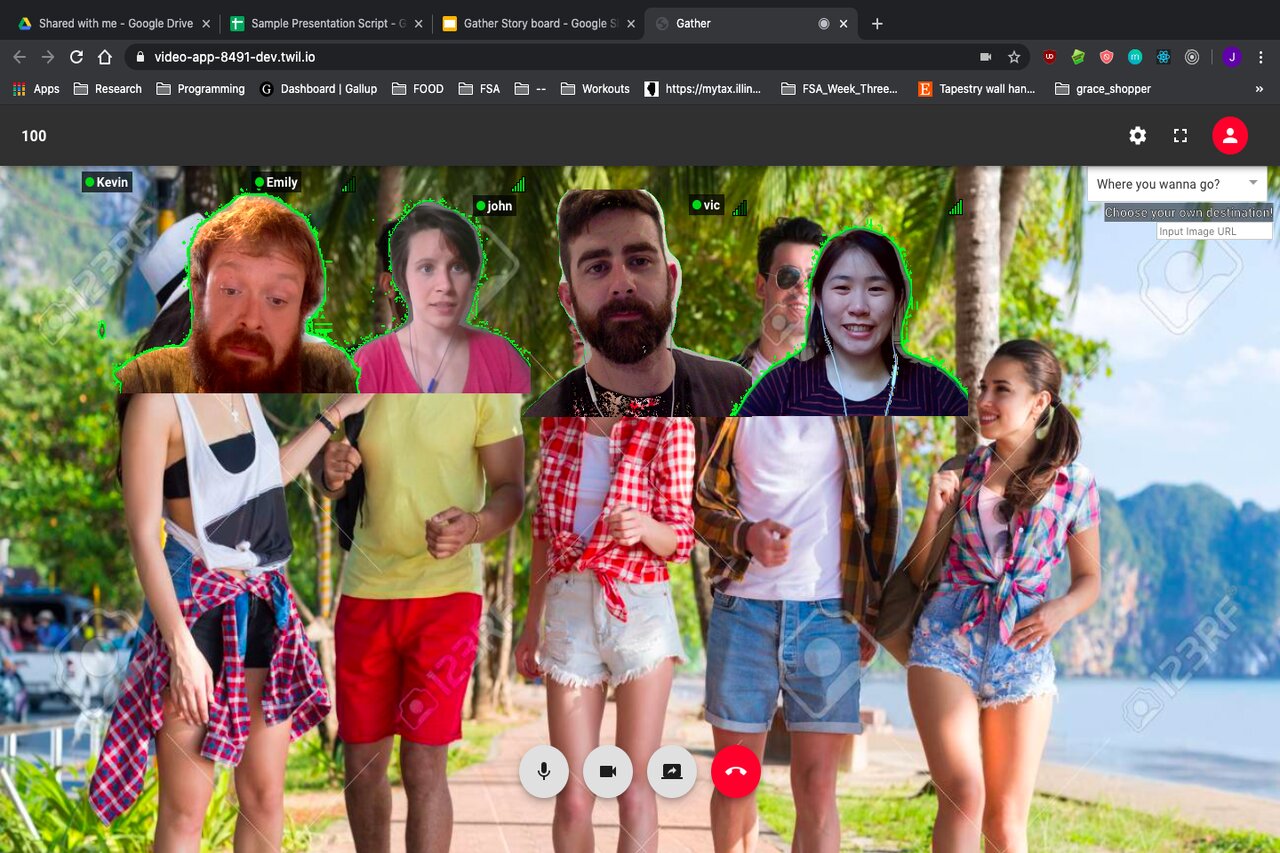Open Apps bookmarks shortcut

click(36, 89)
